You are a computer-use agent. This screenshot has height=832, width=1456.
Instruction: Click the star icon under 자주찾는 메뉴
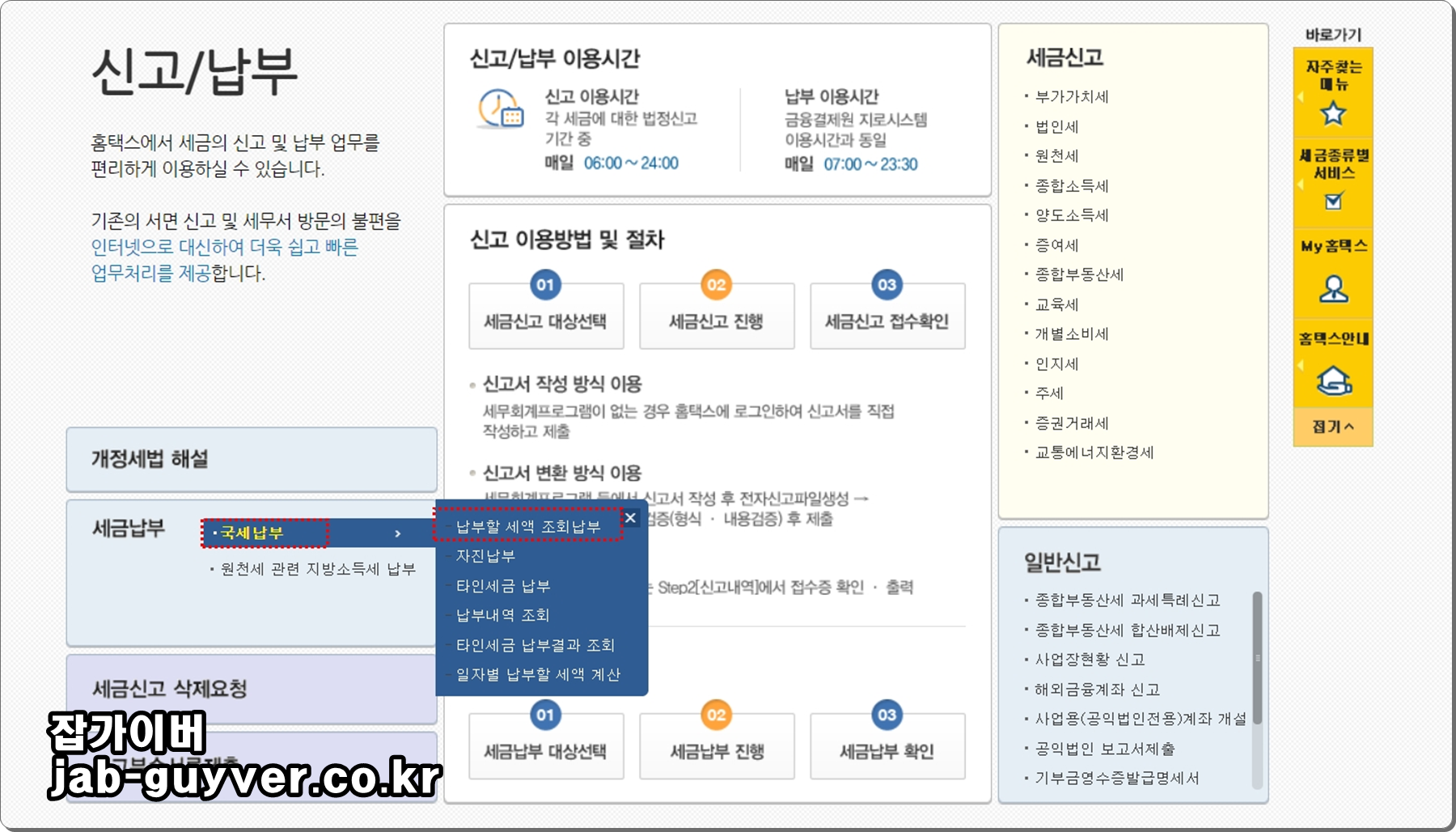pyautogui.click(x=1331, y=115)
